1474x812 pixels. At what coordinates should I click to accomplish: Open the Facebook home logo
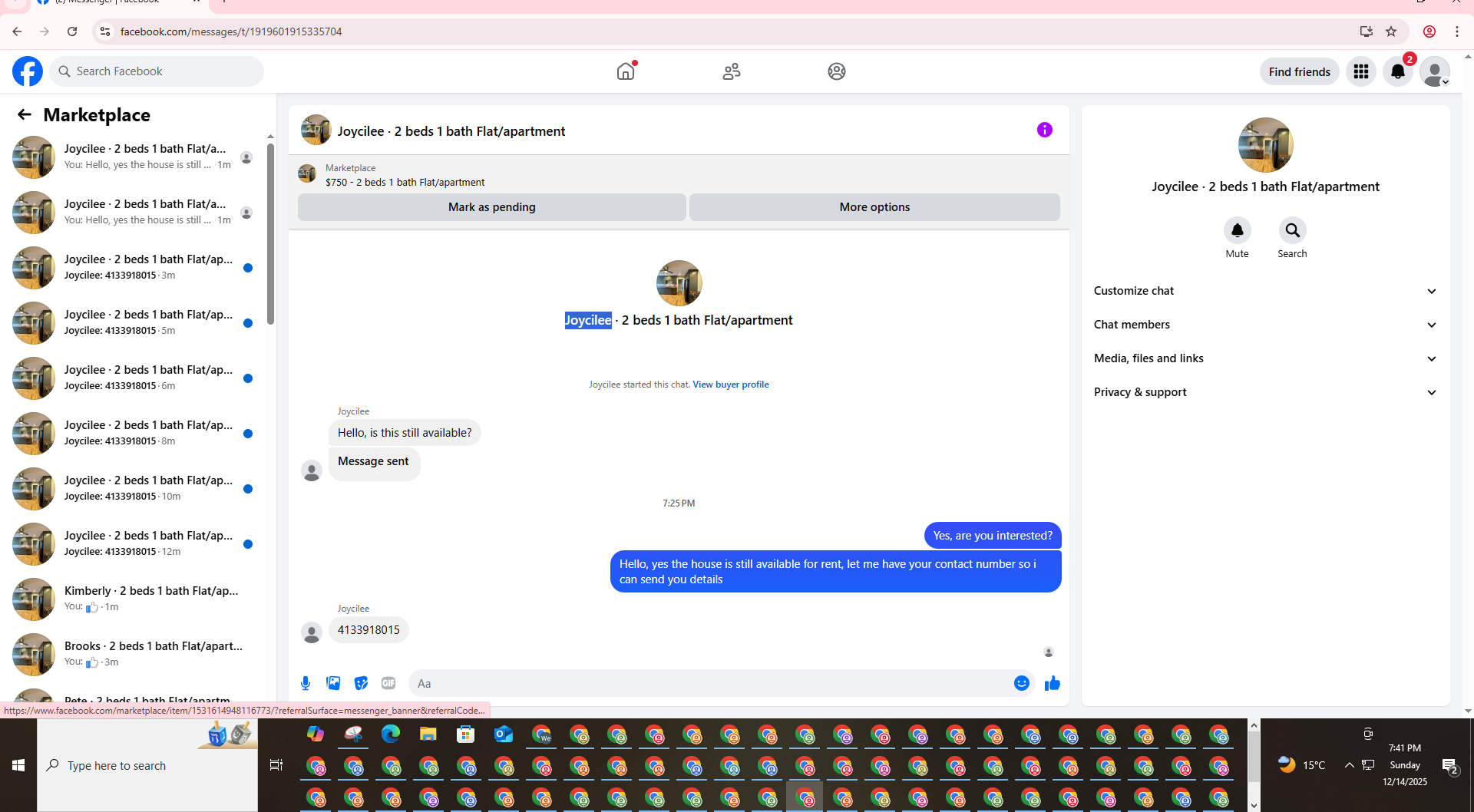click(28, 71)
